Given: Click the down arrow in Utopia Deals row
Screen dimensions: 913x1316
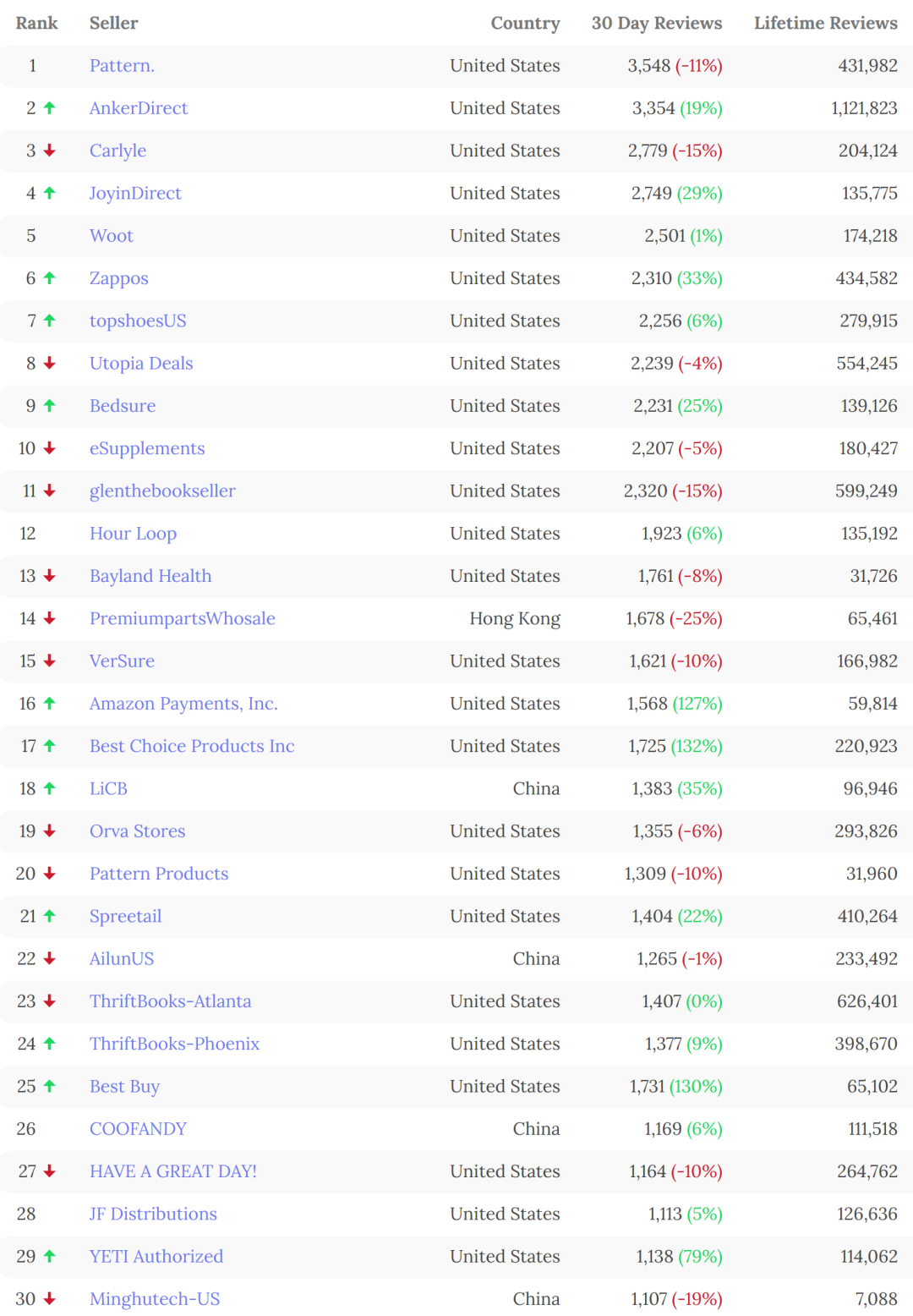Looking at the screenshot, I should pyautogui.click(x=49, y=364).
